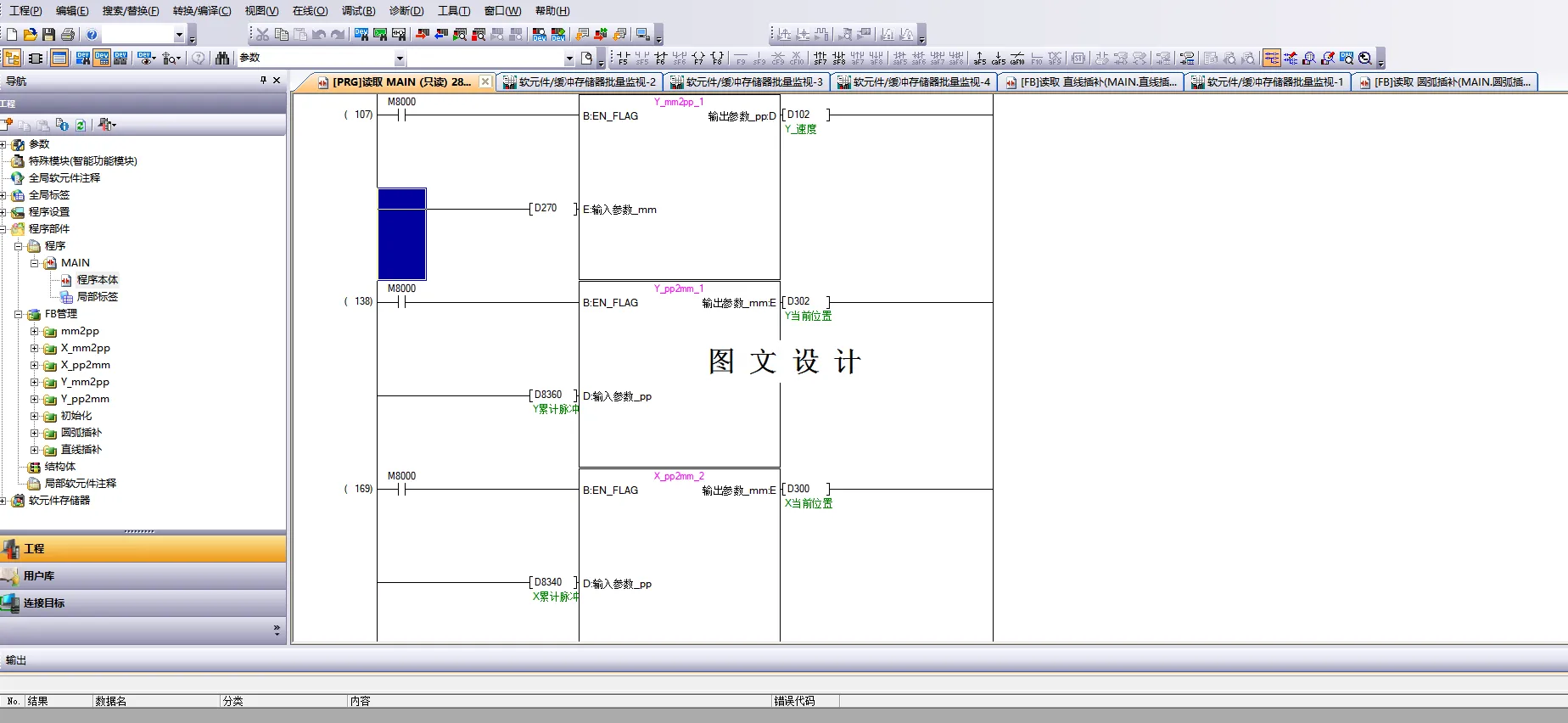The image size is (1568, 723).
Task: Click the 用户库 navigation panel button
Action: tap(143, 576)
